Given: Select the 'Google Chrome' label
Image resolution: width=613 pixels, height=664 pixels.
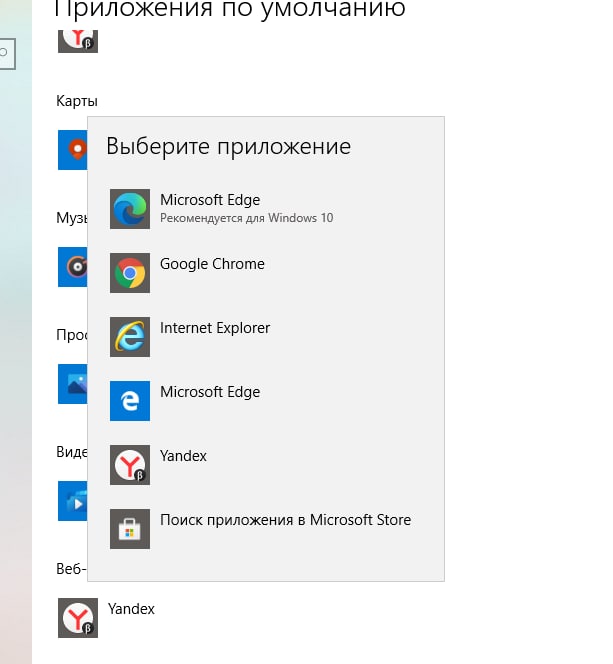Looking at the screenshot, I should (212, 264).
